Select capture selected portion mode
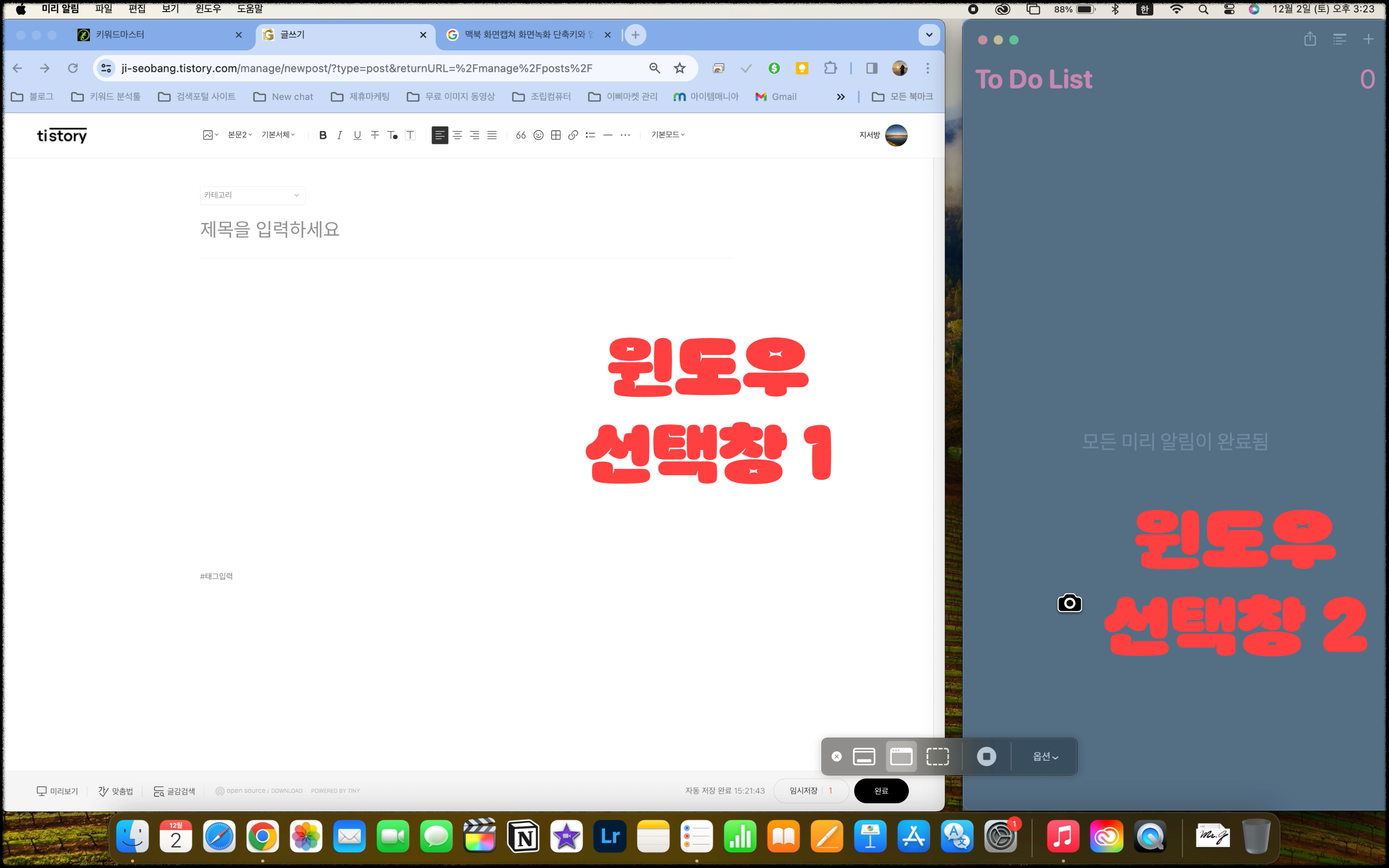 pos(937,756)
